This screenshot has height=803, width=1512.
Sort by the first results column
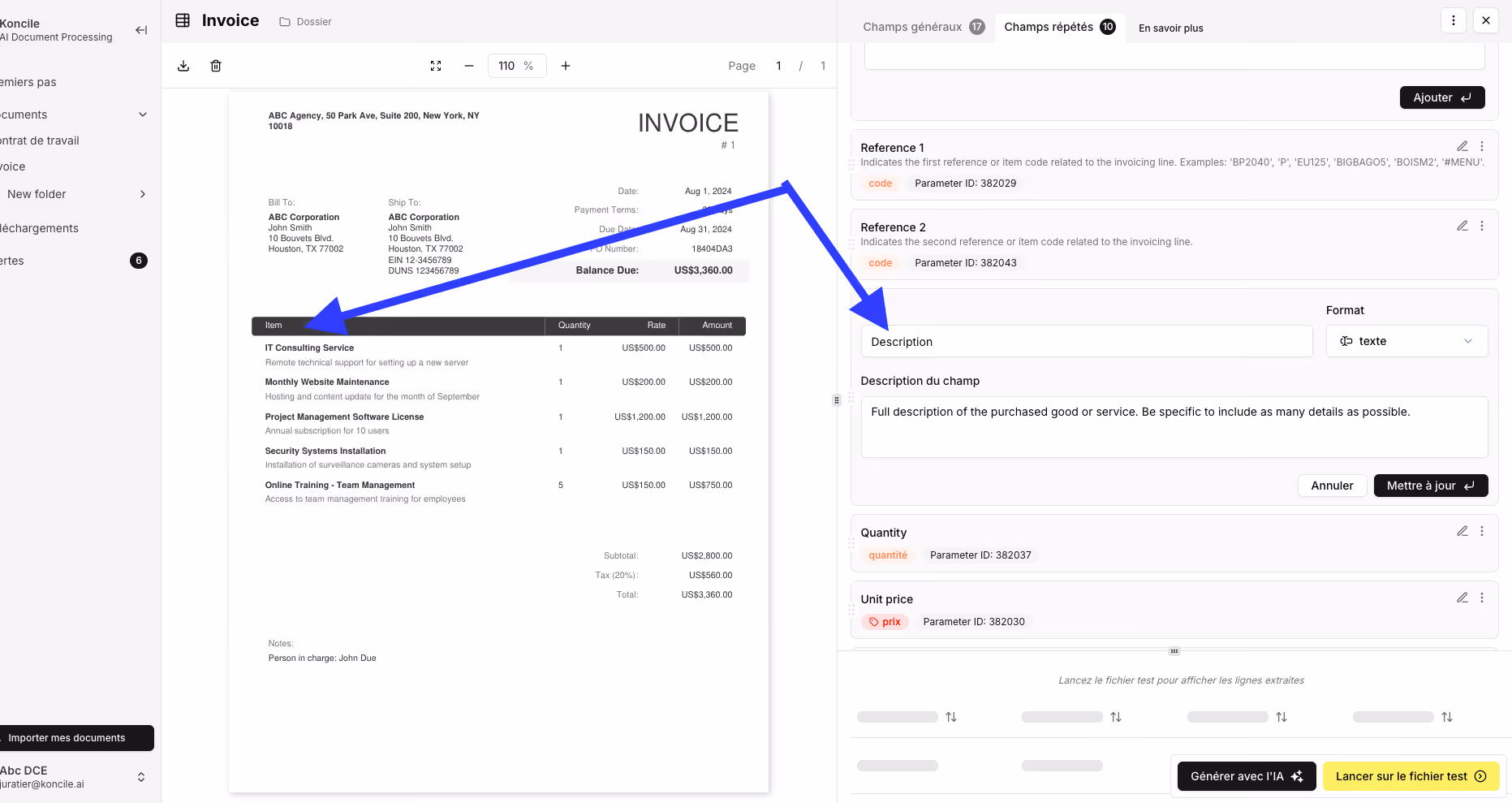point(951,717)
